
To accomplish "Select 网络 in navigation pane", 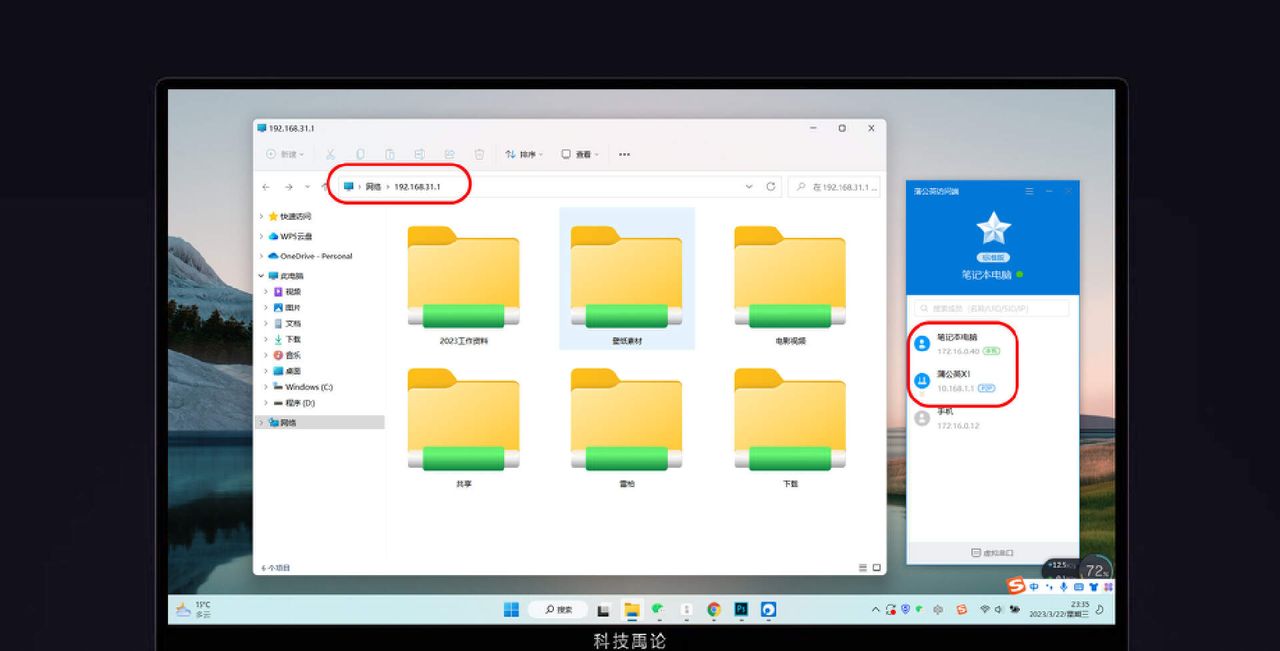I will pyautogui.click(x=319, y=423).
